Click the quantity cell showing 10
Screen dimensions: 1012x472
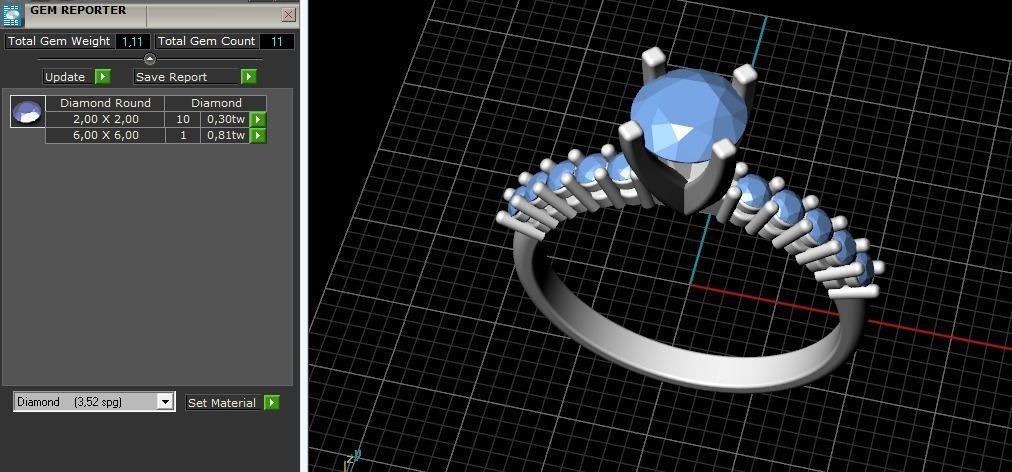click(x=183, y=119)
